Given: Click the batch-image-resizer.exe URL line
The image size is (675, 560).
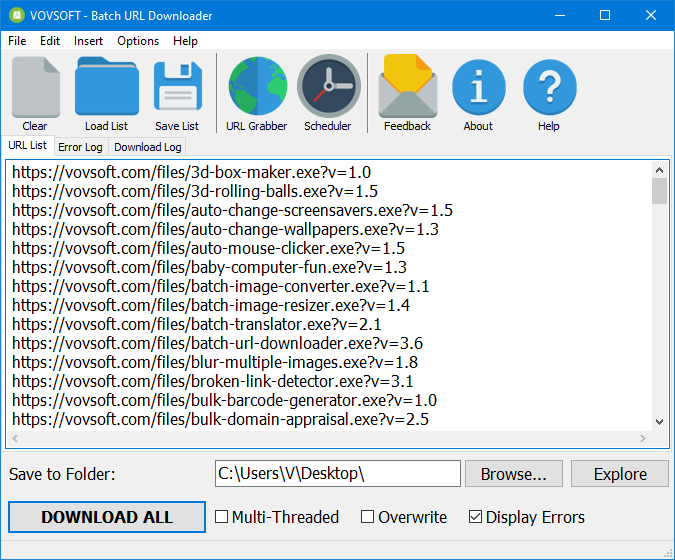Looking at the screenshot, I should coord(211,306).
